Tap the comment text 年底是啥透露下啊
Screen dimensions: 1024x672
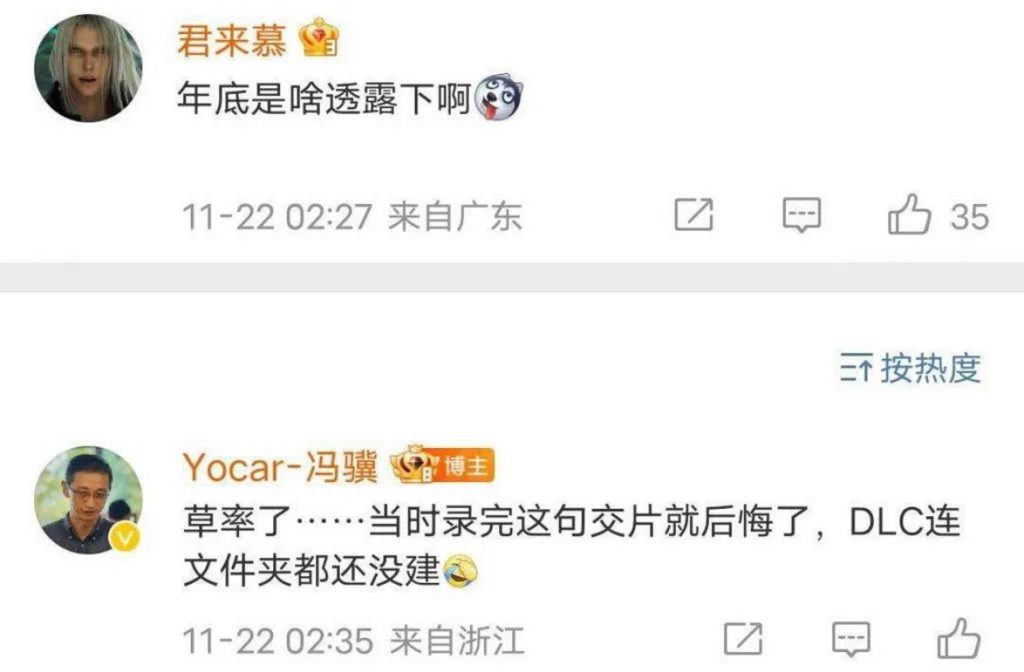[x=325, y=99]
